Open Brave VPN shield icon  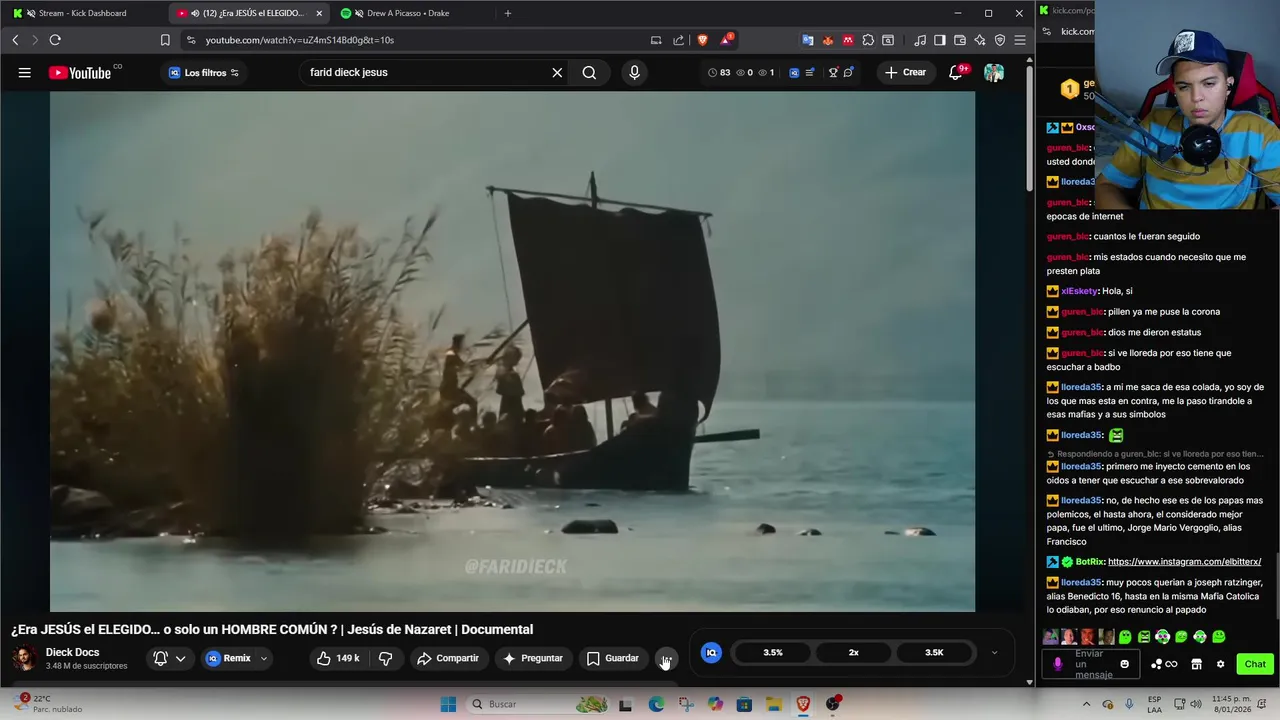click(1000, 40)
